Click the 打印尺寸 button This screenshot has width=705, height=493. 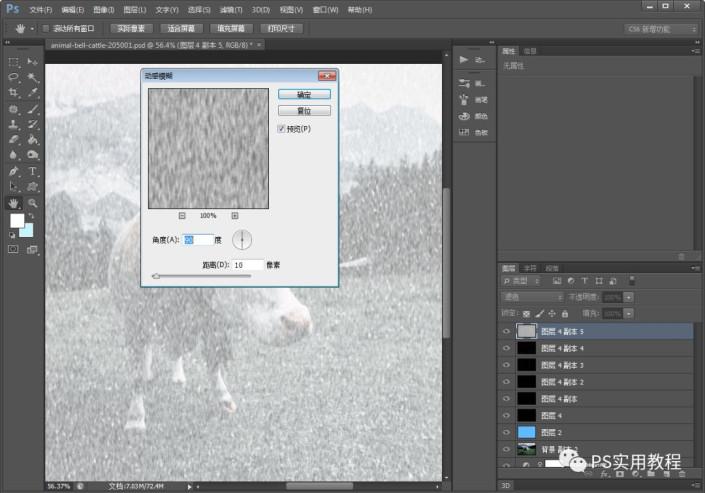pyautogui.click(x=281, y=29)
